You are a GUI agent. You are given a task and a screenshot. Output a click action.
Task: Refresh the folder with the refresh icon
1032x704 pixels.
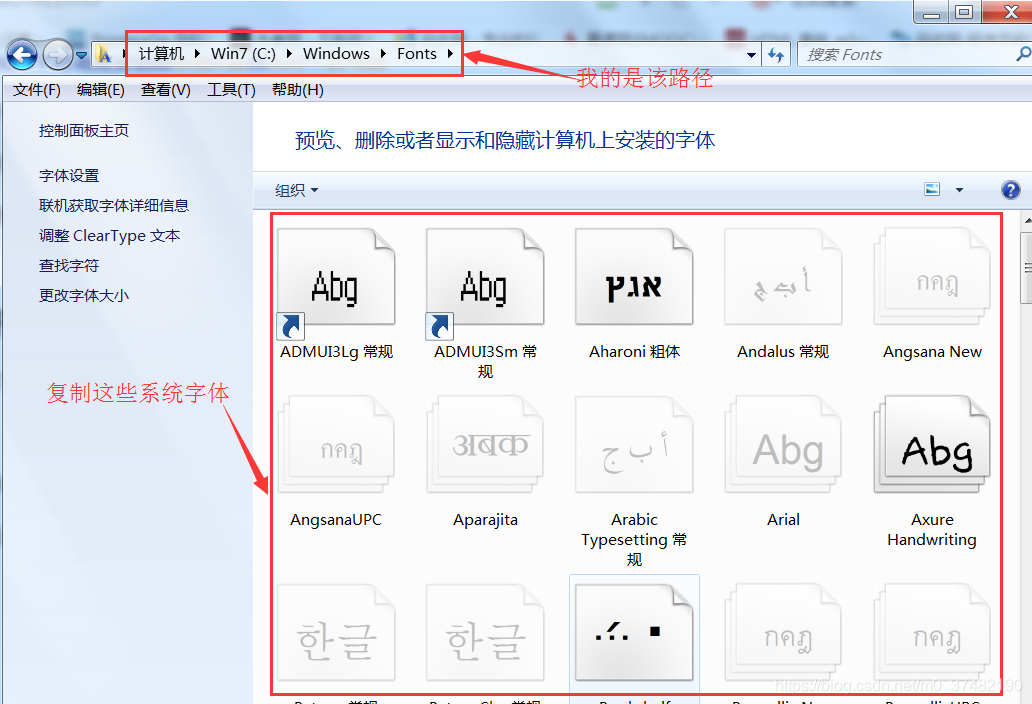(777, 54)
